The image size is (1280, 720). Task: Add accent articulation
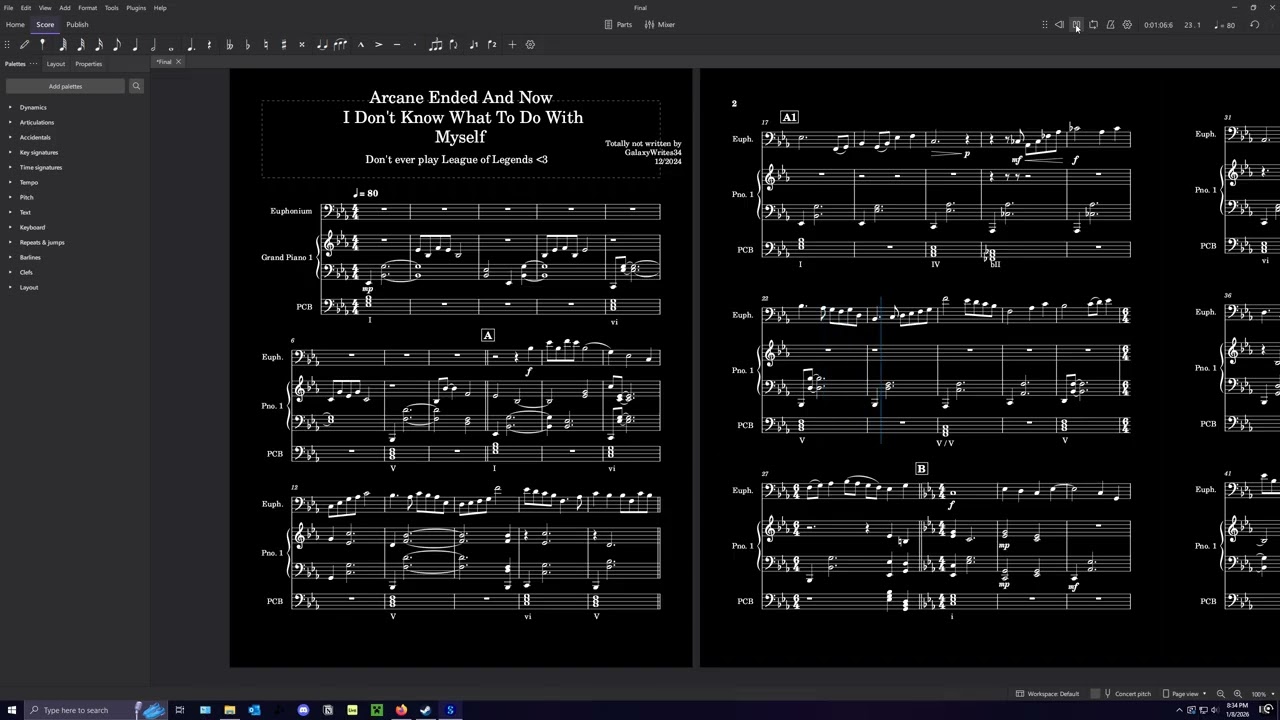pyautogui.click(x=378, y=44)
